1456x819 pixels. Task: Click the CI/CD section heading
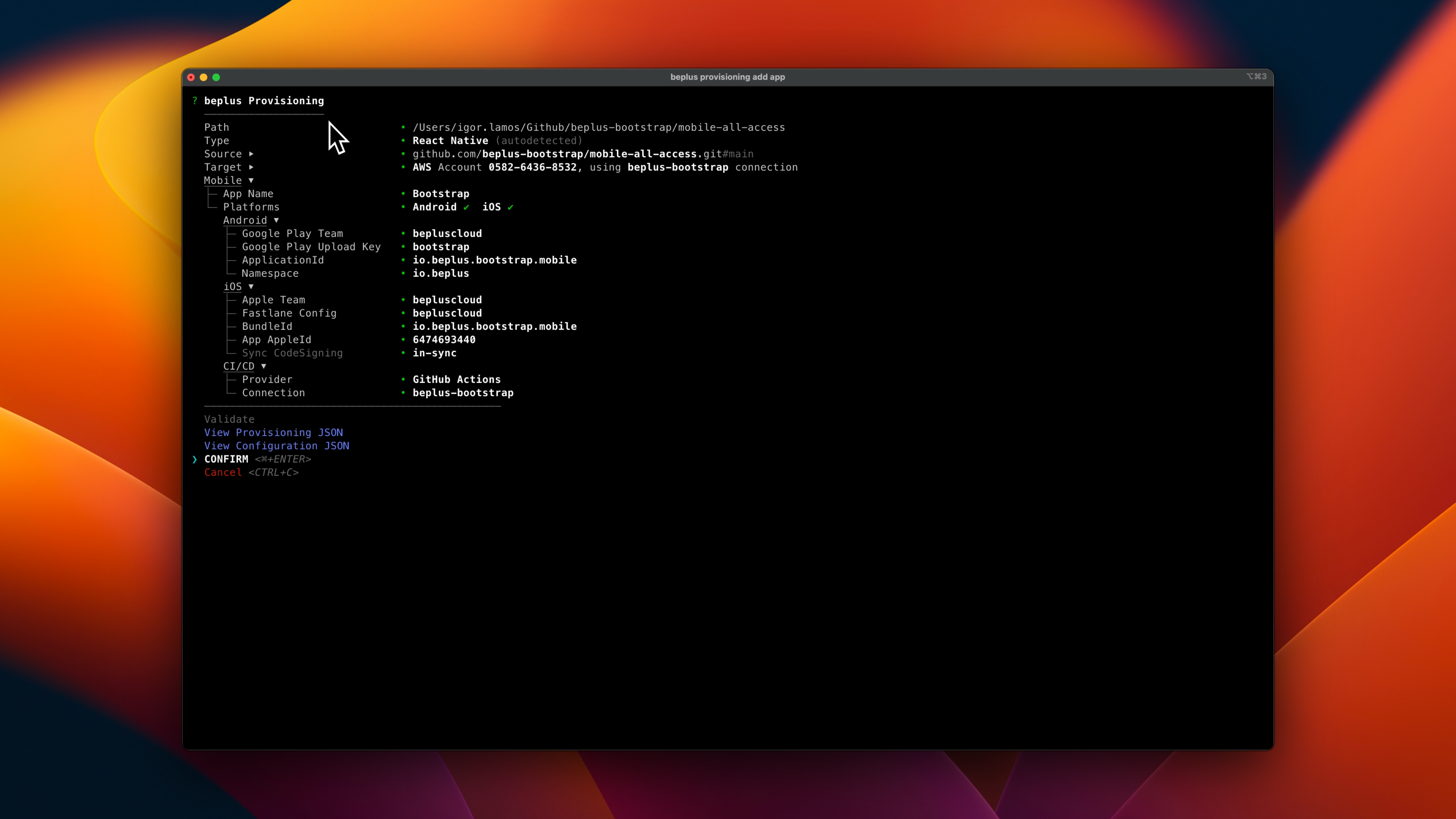click(x=238, y=366)
